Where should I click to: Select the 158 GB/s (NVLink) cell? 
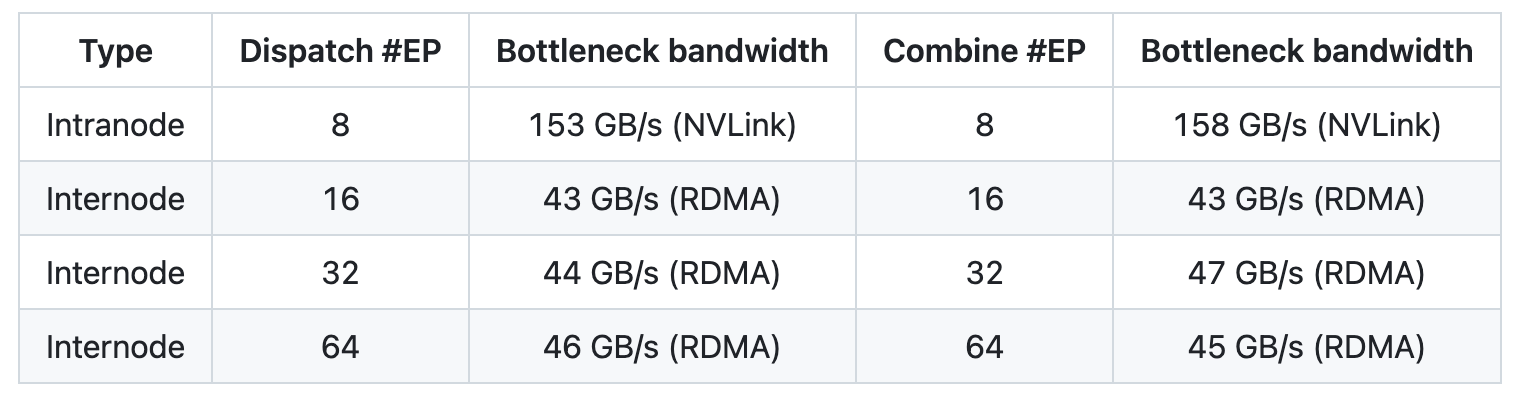[1306, 125]
